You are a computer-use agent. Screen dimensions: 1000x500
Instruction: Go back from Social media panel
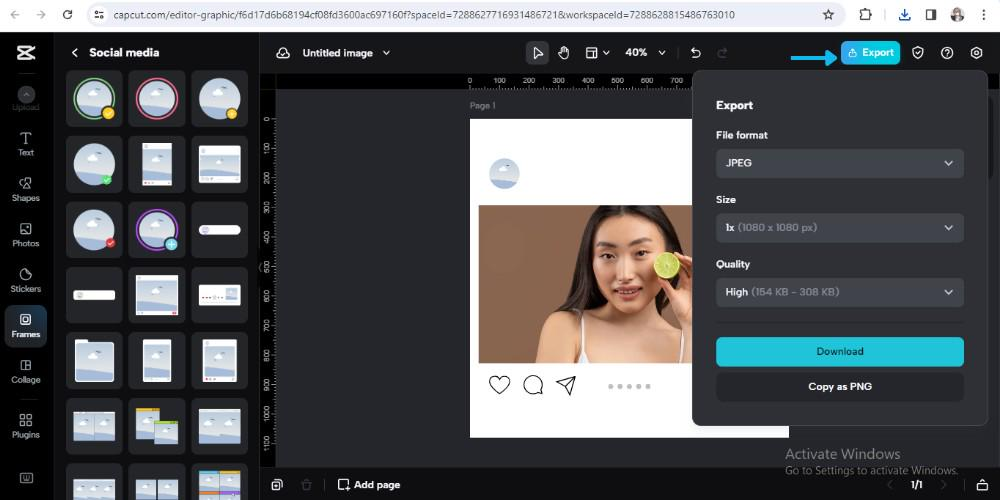[x=75, y=53]
